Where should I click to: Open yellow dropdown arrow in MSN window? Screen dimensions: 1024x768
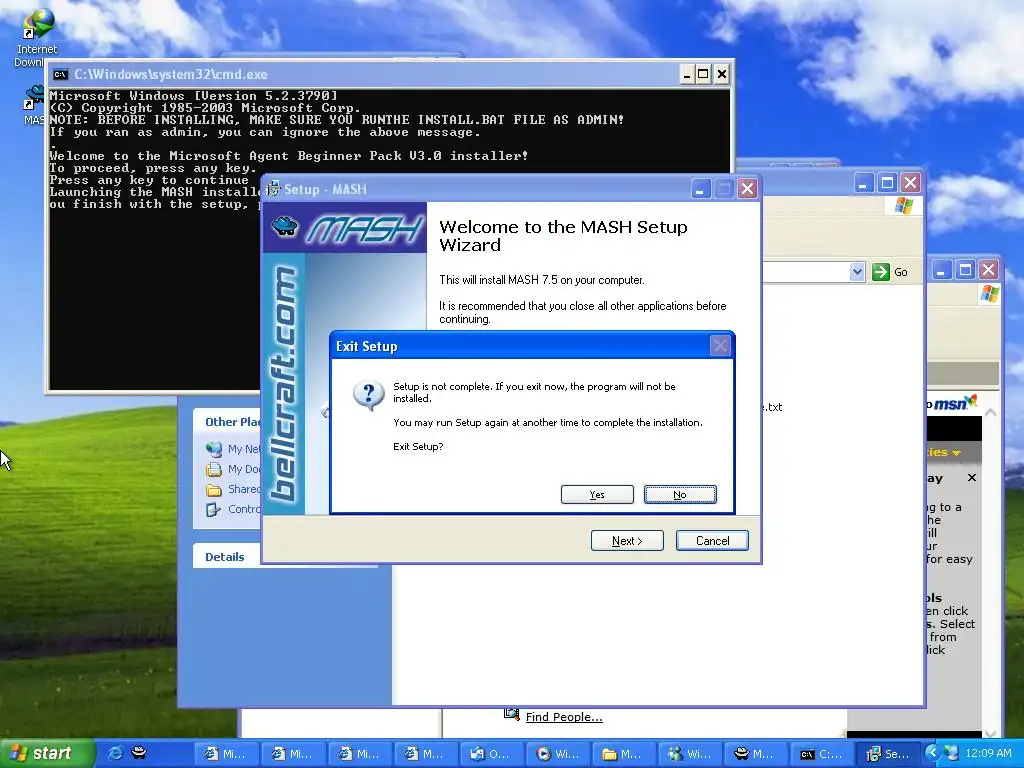click(956, 453)
